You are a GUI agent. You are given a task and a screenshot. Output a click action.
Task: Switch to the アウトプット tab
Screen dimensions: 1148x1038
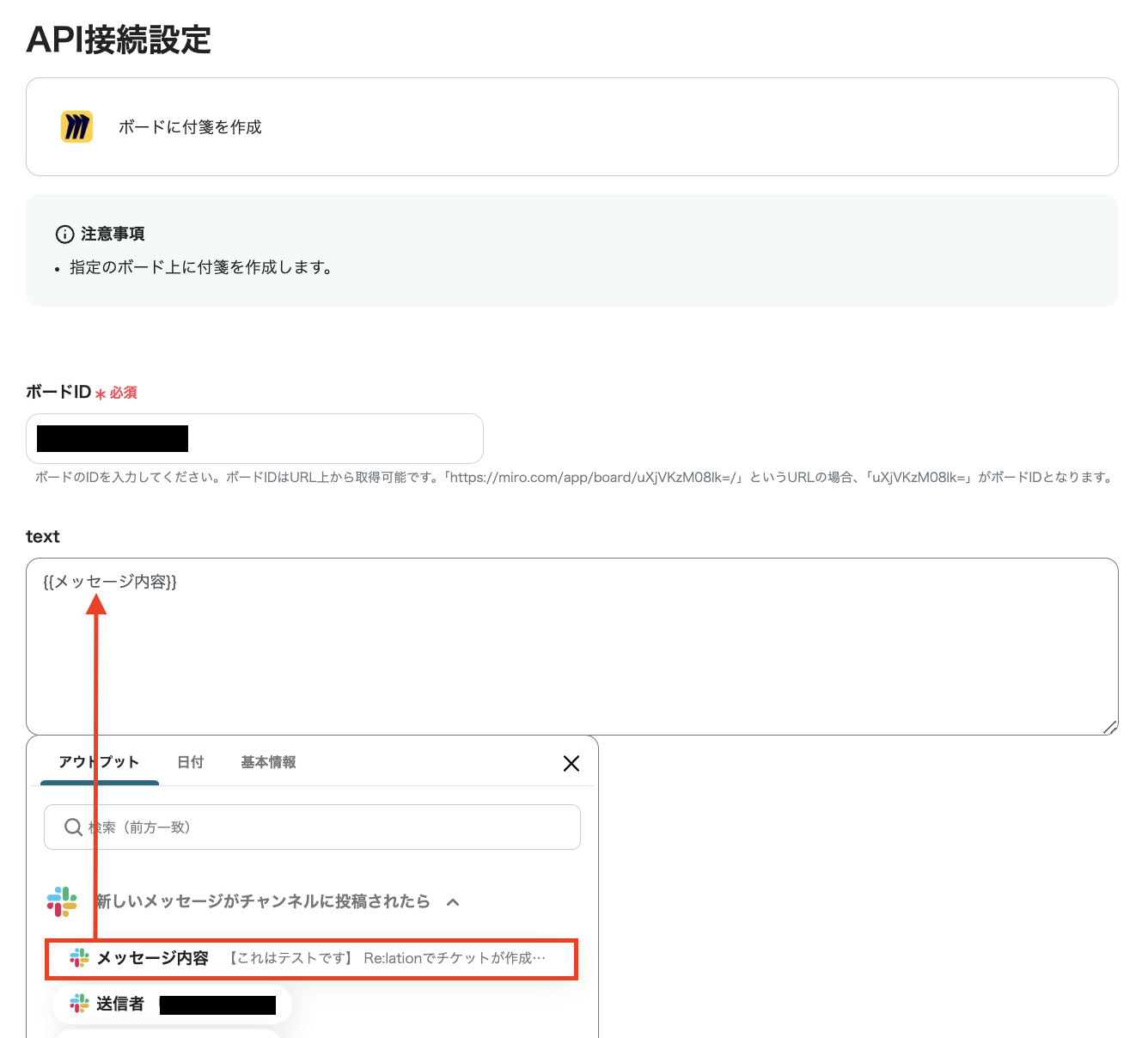coord(99,762)
